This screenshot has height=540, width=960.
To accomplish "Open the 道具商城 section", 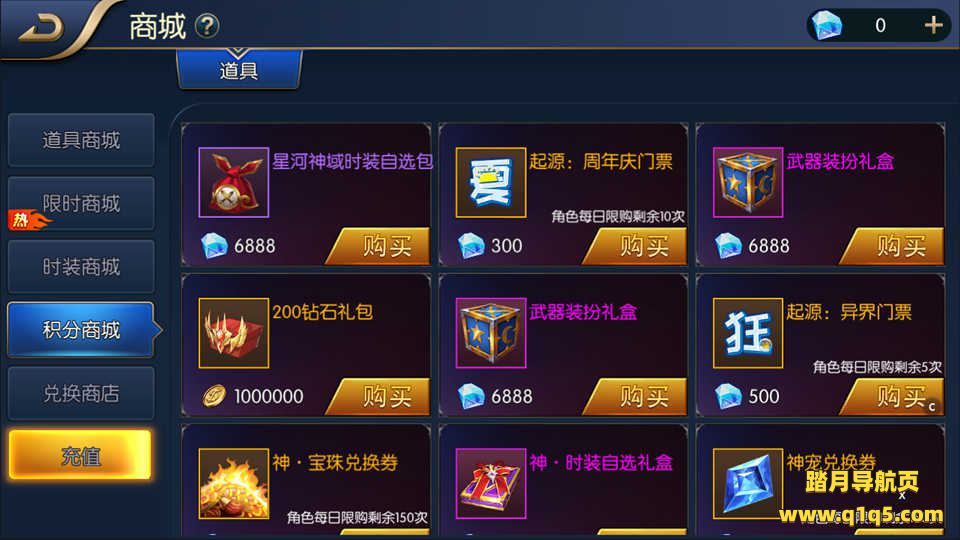I will coord(81,140).
